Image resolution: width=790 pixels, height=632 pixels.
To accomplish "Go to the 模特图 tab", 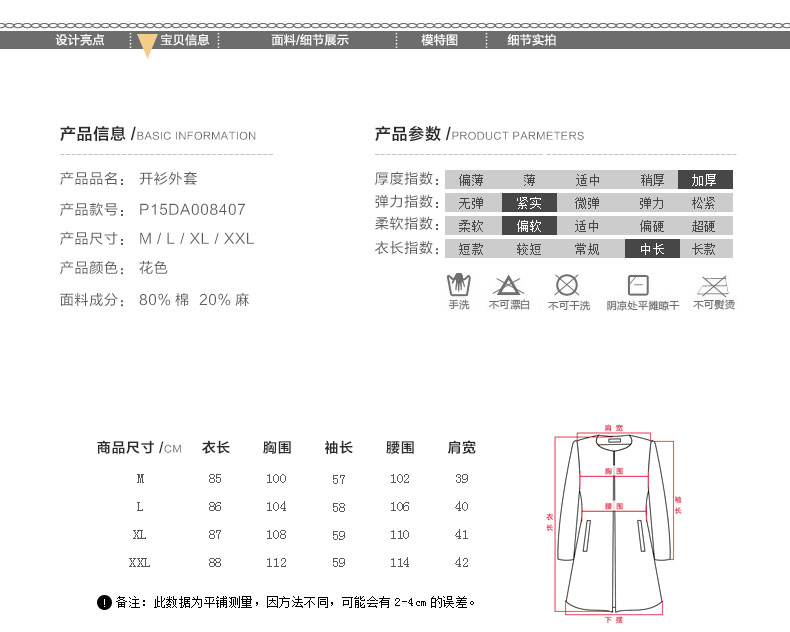I will [x=439, y=40].
